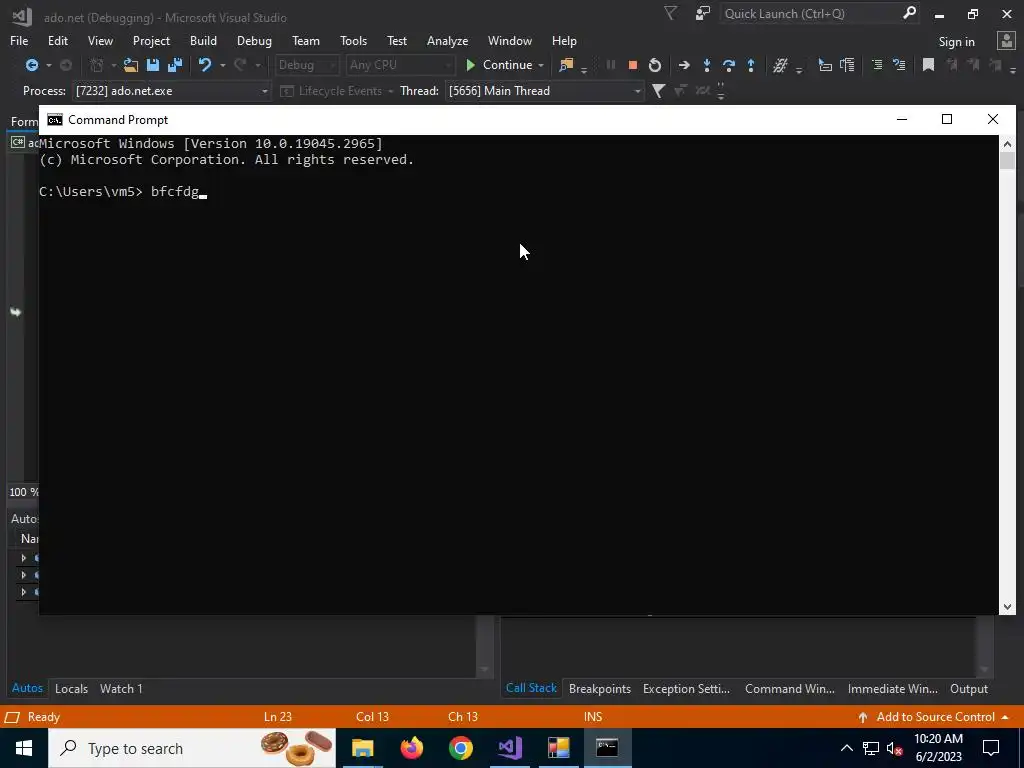The height and width of the screenshot is (768, 1024).
Task: Click the Step Over icon
Action: (729, 65)
